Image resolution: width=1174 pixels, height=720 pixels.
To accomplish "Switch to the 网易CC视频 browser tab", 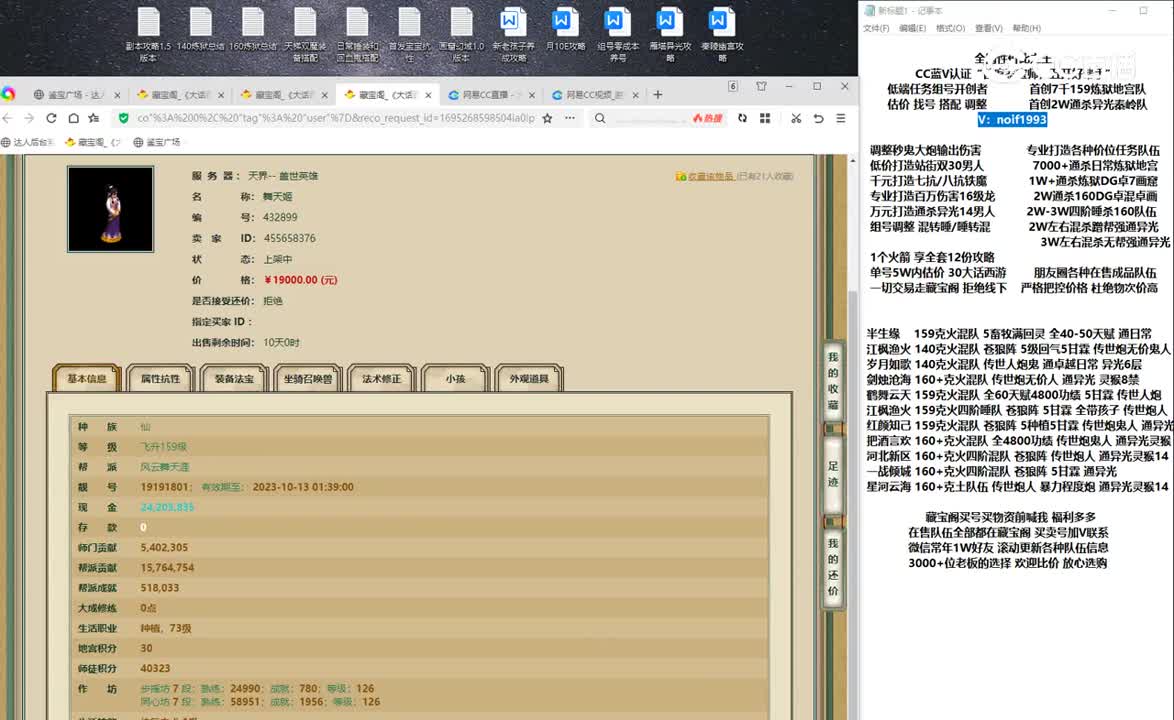I will (595, 95).
